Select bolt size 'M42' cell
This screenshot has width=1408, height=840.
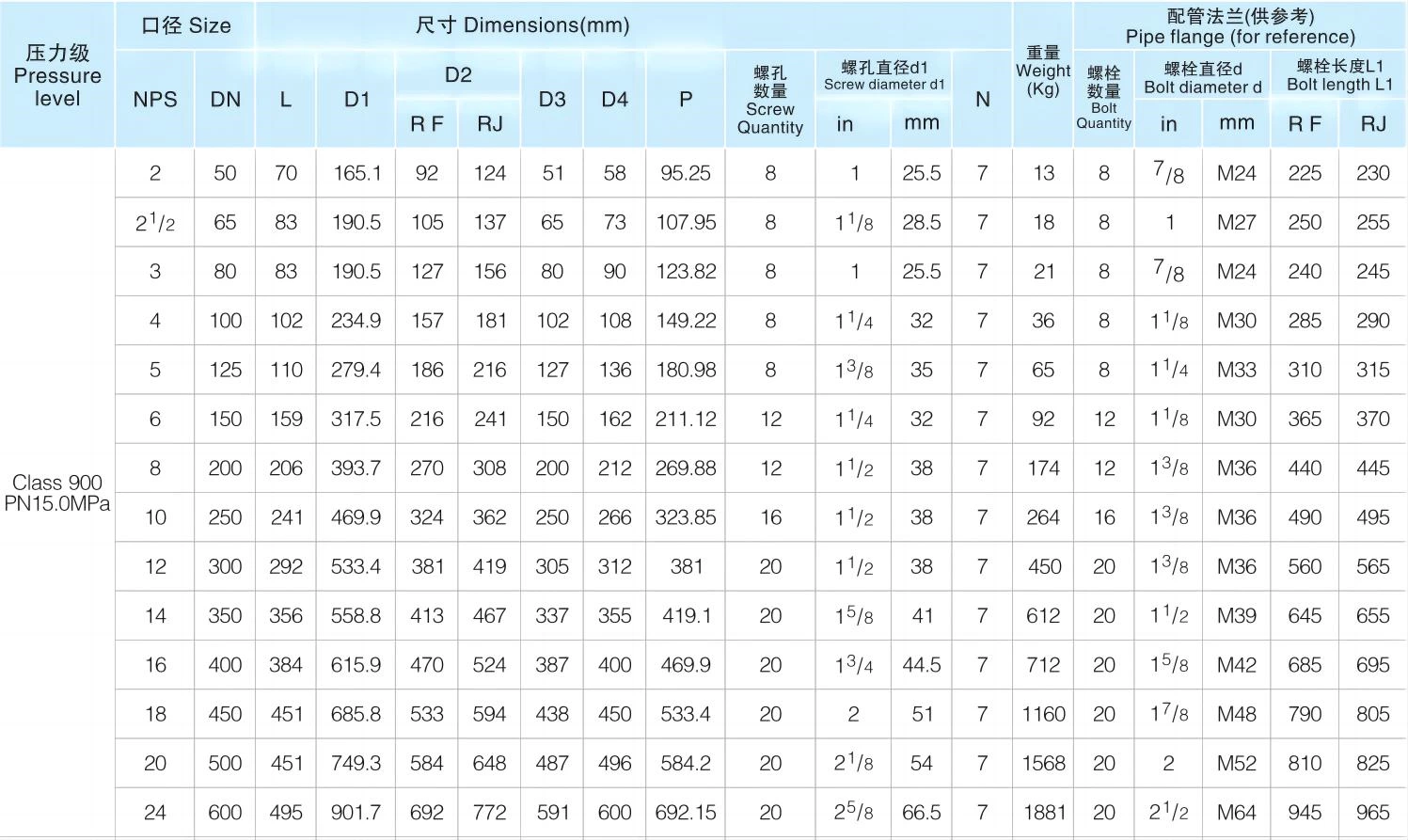(1236, 665)
